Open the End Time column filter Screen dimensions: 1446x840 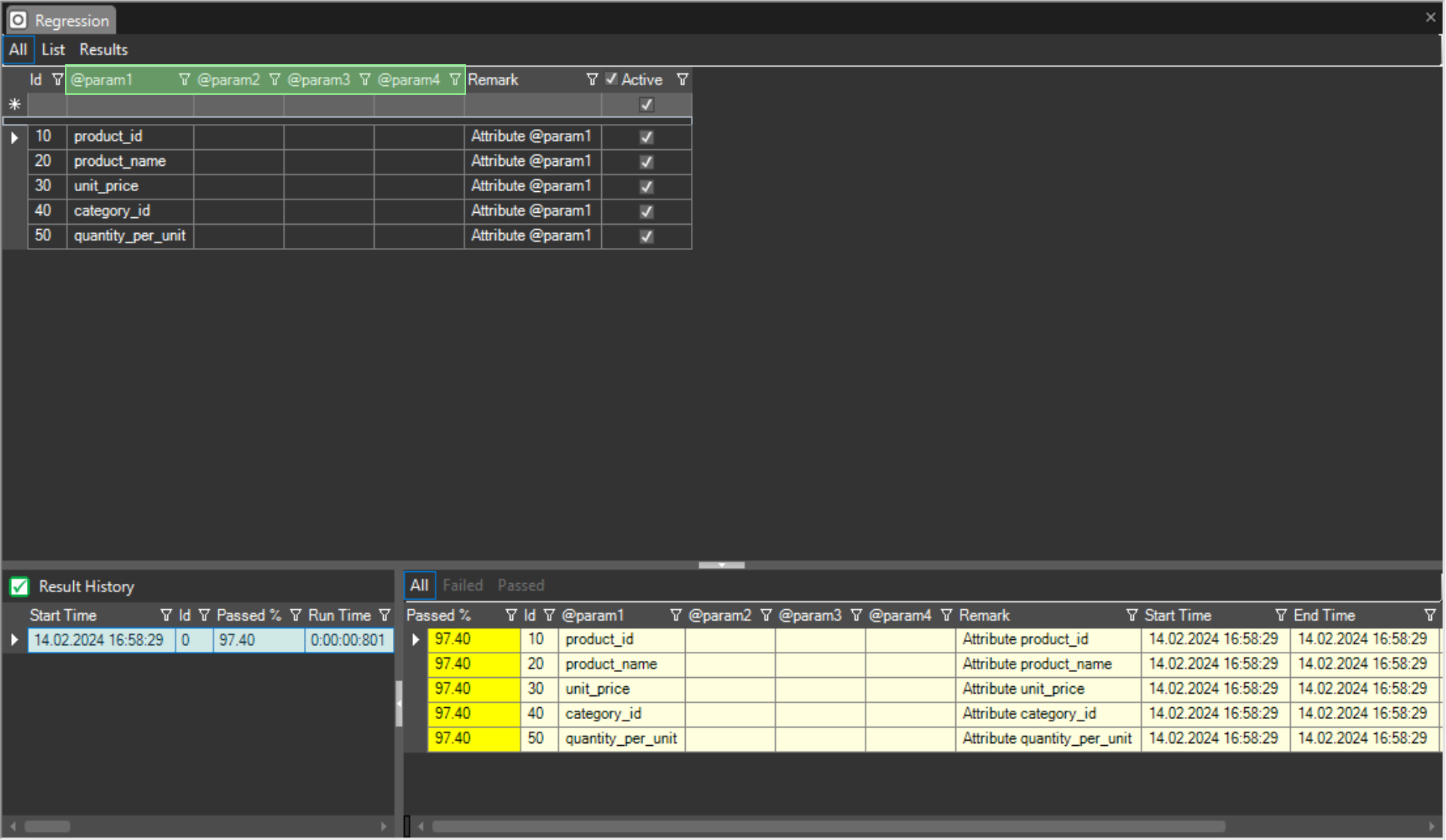tap(1431, 615)
